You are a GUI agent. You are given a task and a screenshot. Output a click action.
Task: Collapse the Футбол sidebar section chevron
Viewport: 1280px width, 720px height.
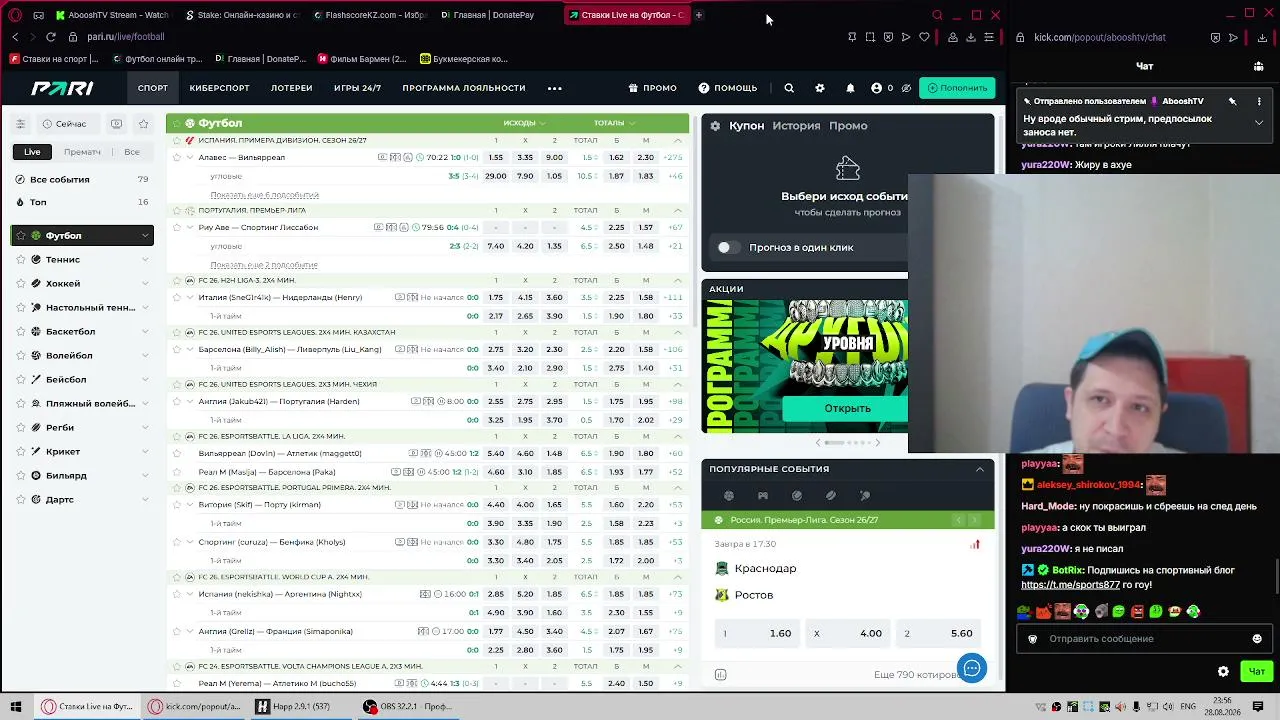[x=145, y=235]
